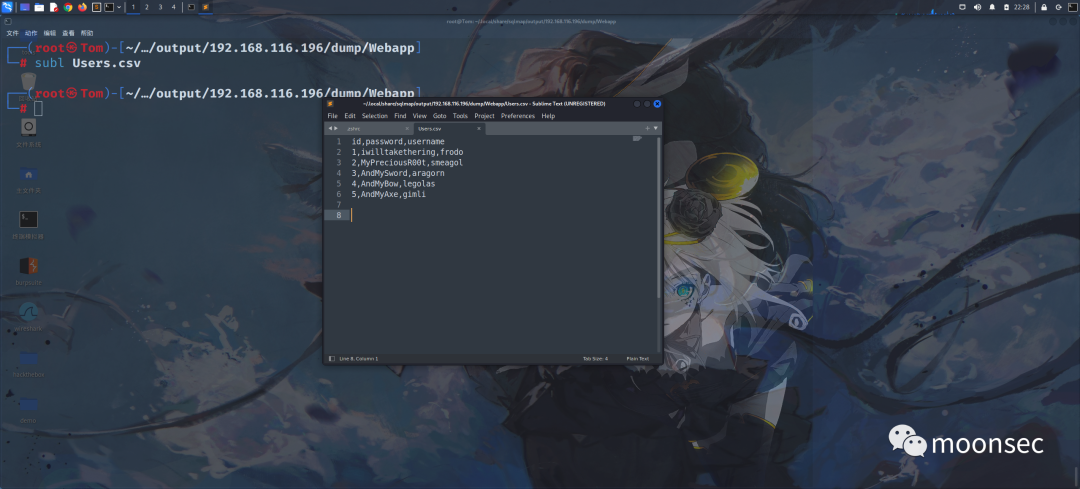Click the 22:28 clock
Viewport: 1080px width, 489px height.
coord(1022,7)
